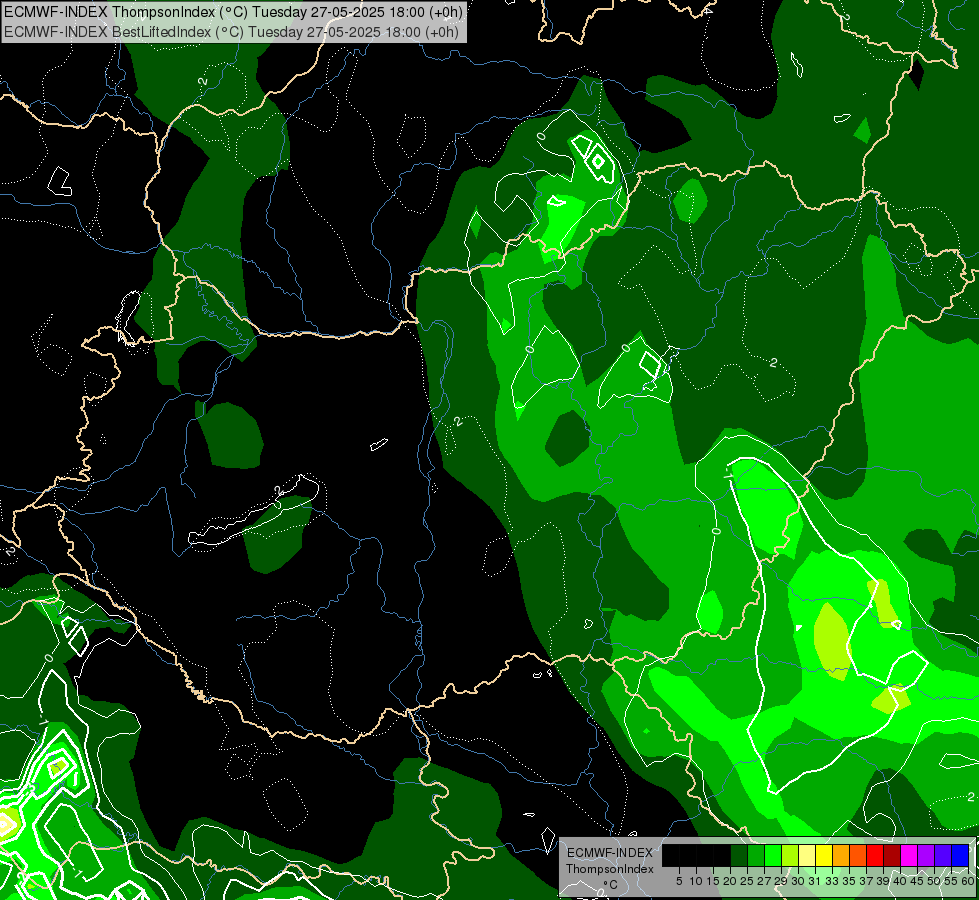Click the magenta 40–45 legend swatch
Image resolution: width=979 pixels, height=900 pixels.
tap(908, 855)
